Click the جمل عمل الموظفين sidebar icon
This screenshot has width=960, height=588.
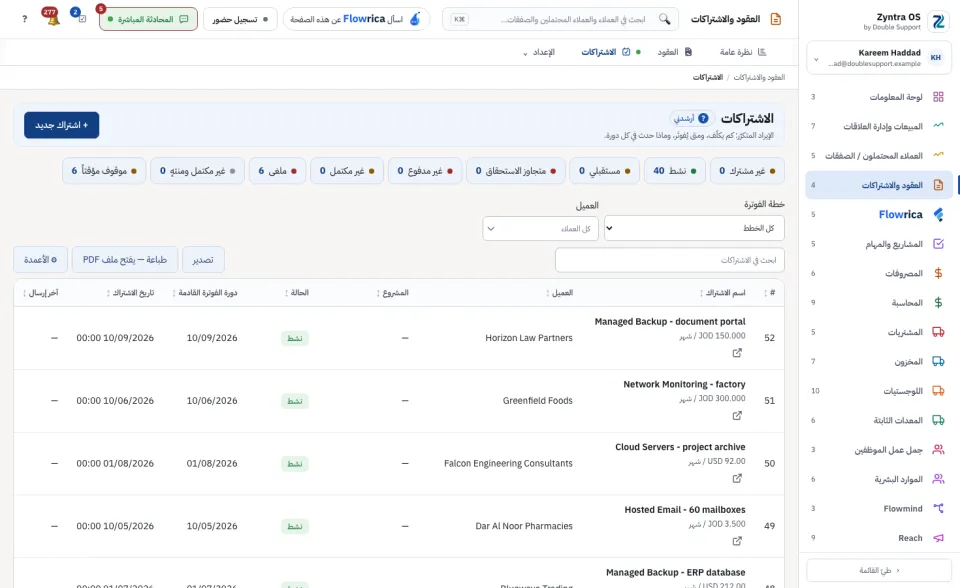[938, 450]
